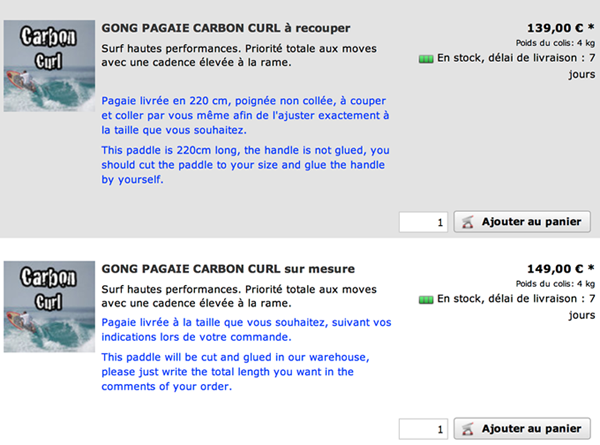
Task: Focus the quantity field for the sur mesure paddle
Action: click(x=423, y=429)
